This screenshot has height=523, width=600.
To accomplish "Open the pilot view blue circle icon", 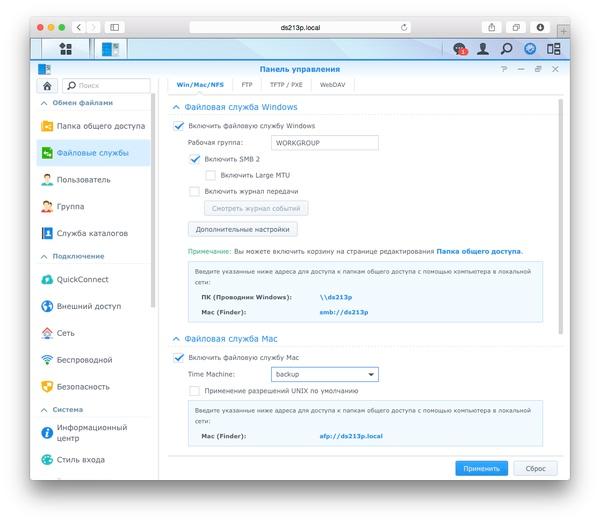I will click(x=530, y=49).
